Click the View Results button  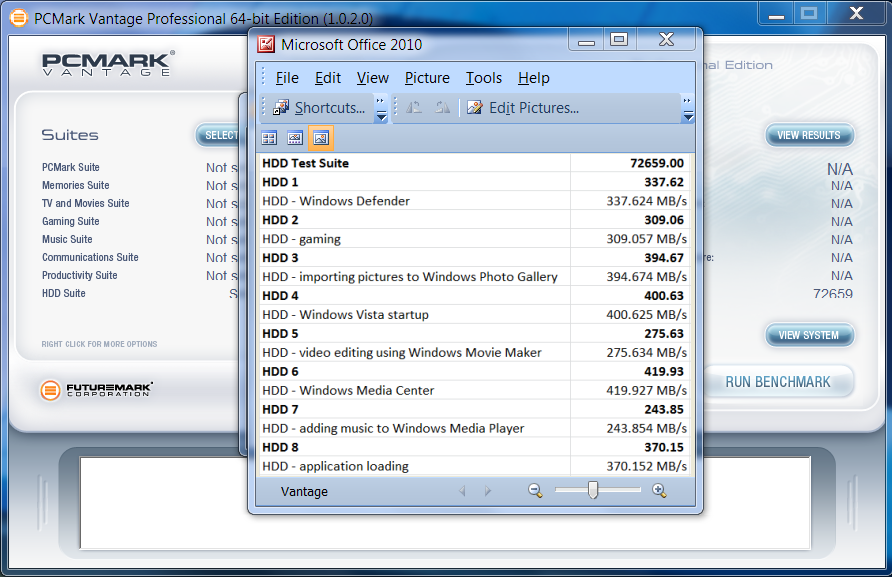point(809,135)
